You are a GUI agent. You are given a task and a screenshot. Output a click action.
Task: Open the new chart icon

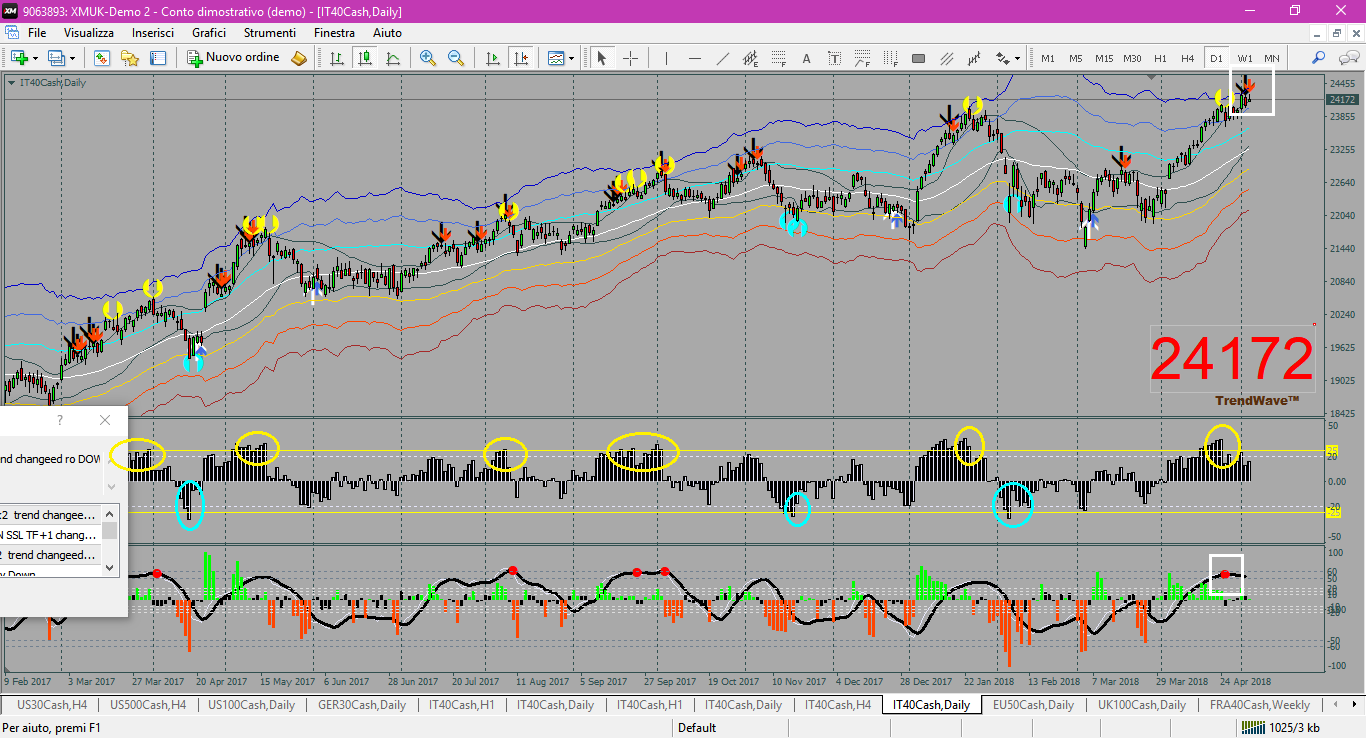pyautogui.click(x=18, y=58)
